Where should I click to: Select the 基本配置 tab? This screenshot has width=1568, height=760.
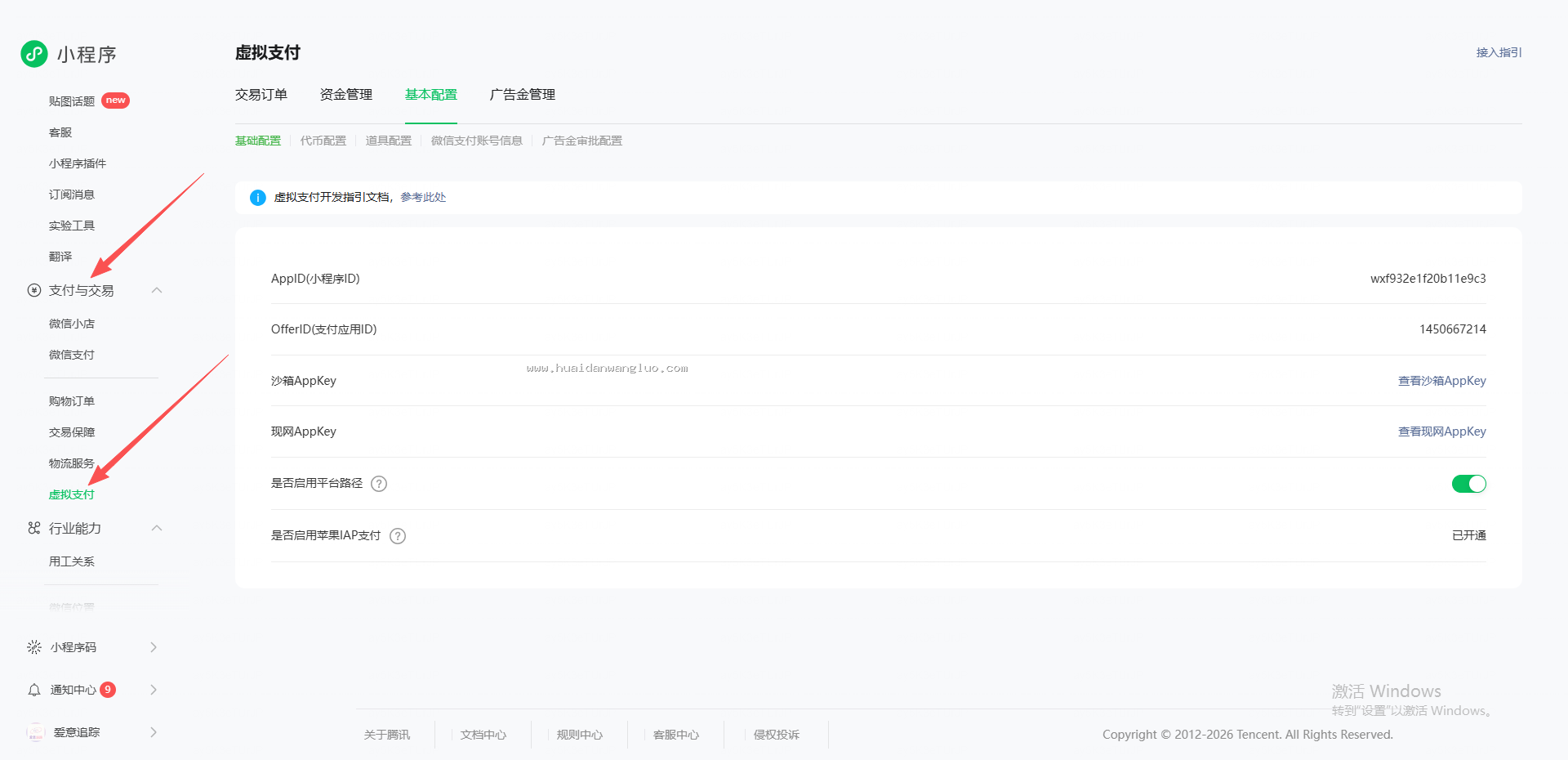pos(431,95)
